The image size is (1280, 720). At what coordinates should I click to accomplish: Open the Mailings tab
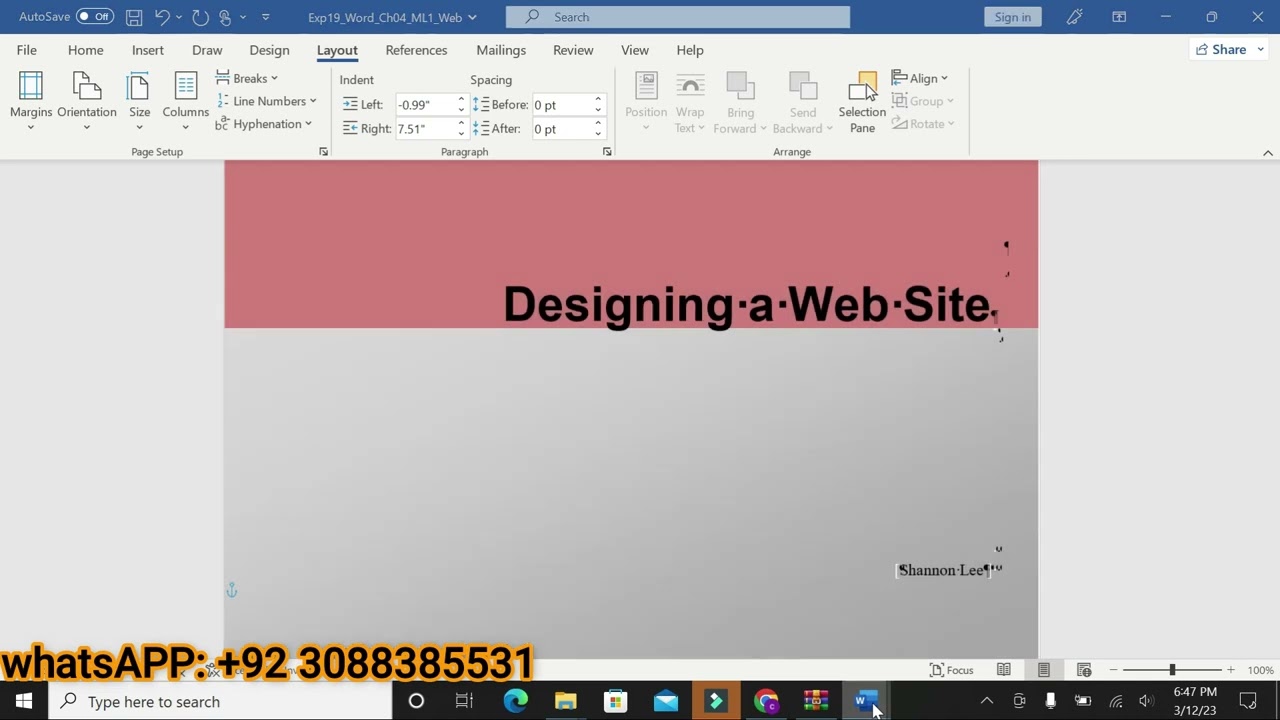[501, 50]
